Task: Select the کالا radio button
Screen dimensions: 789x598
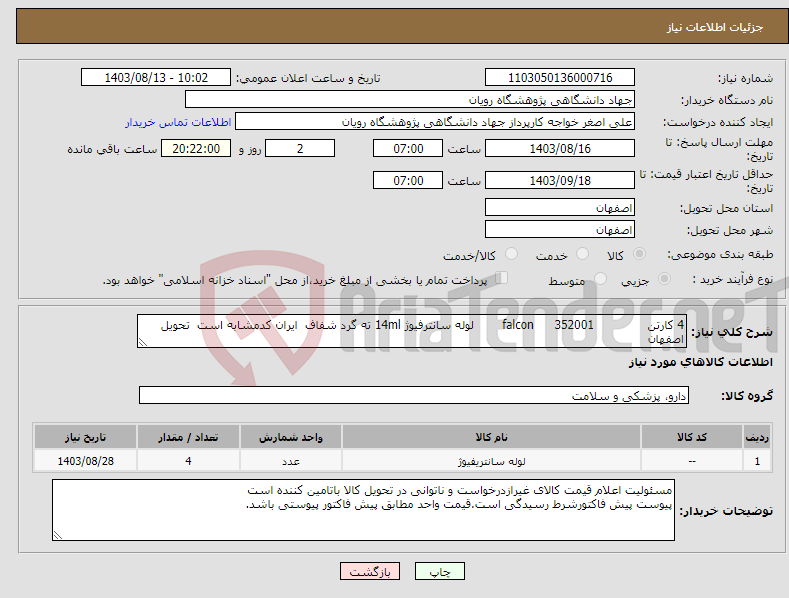Action: pos(639,254)
